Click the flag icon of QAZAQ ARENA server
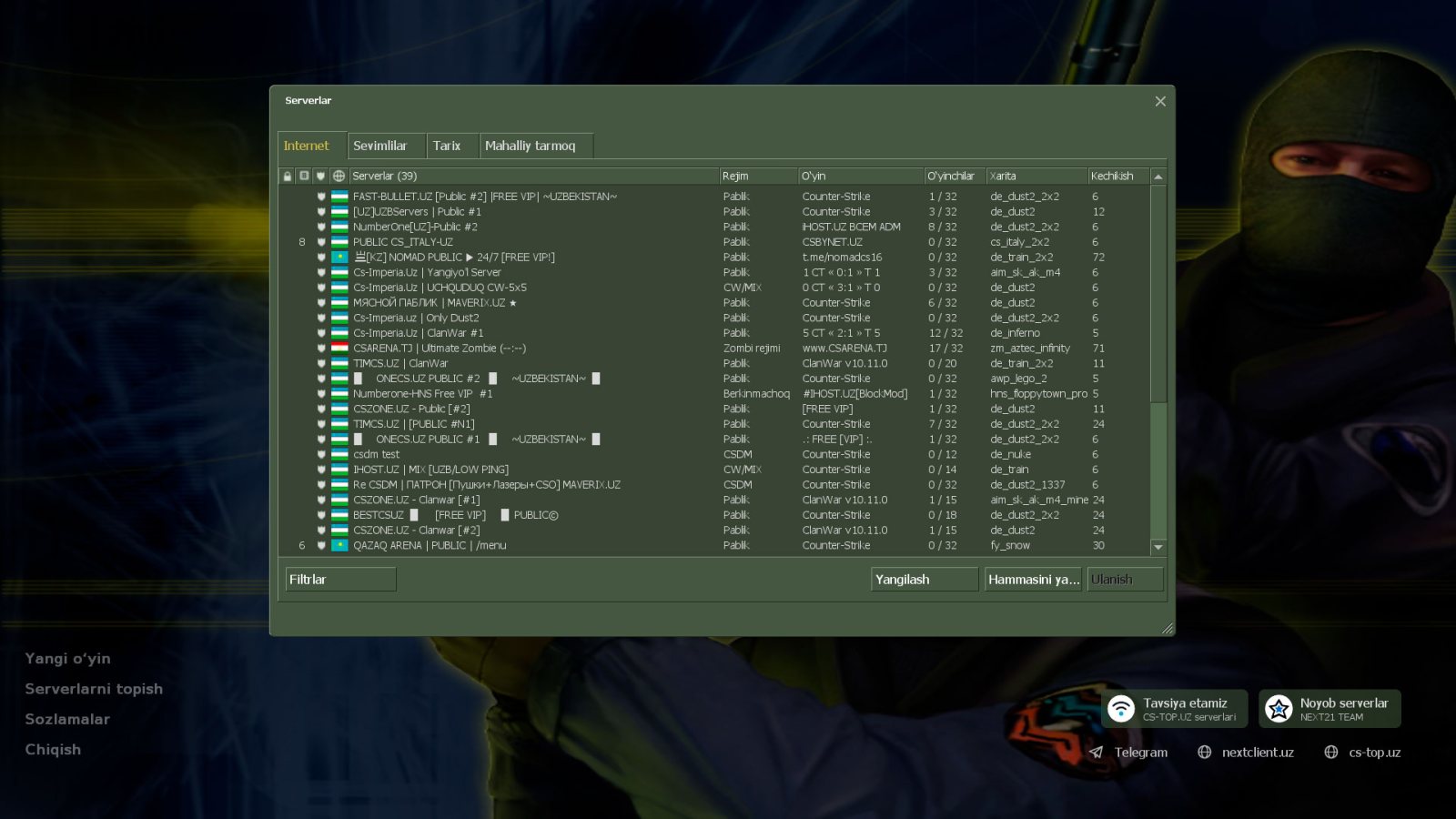Viewport: 1456px width, 819px height. pyautogui.click(x=339, y=546)
